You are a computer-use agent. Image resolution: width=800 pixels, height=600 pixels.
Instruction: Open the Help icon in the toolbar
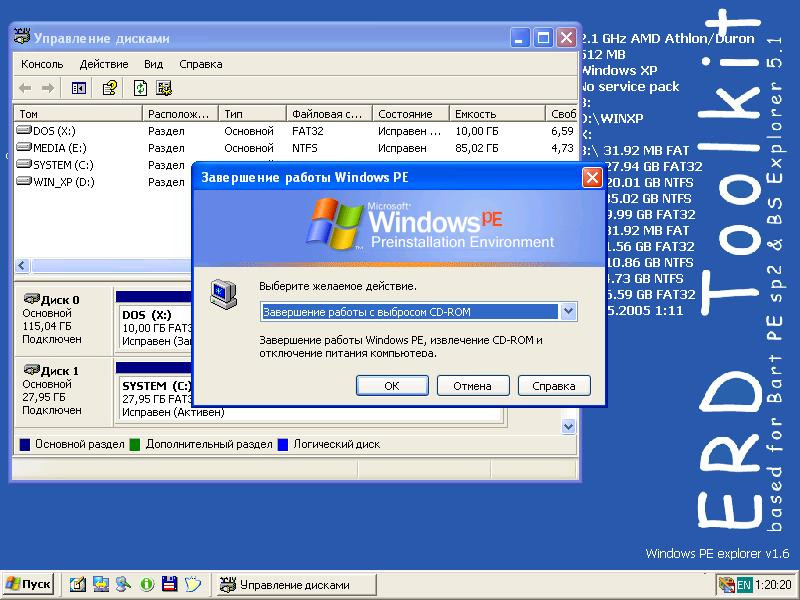(110, 88)
